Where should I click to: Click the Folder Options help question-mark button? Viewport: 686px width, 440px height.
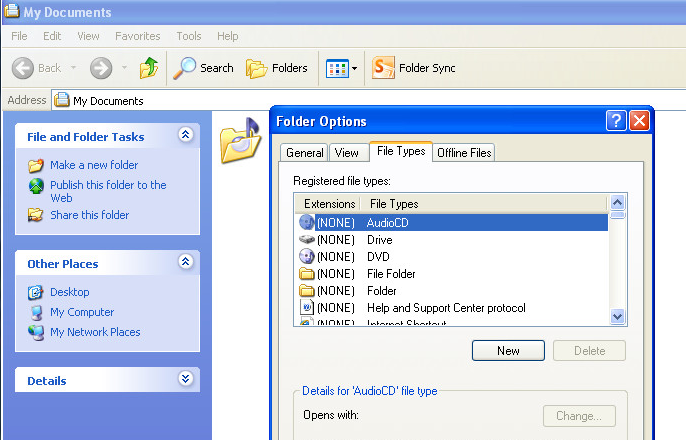616,121
